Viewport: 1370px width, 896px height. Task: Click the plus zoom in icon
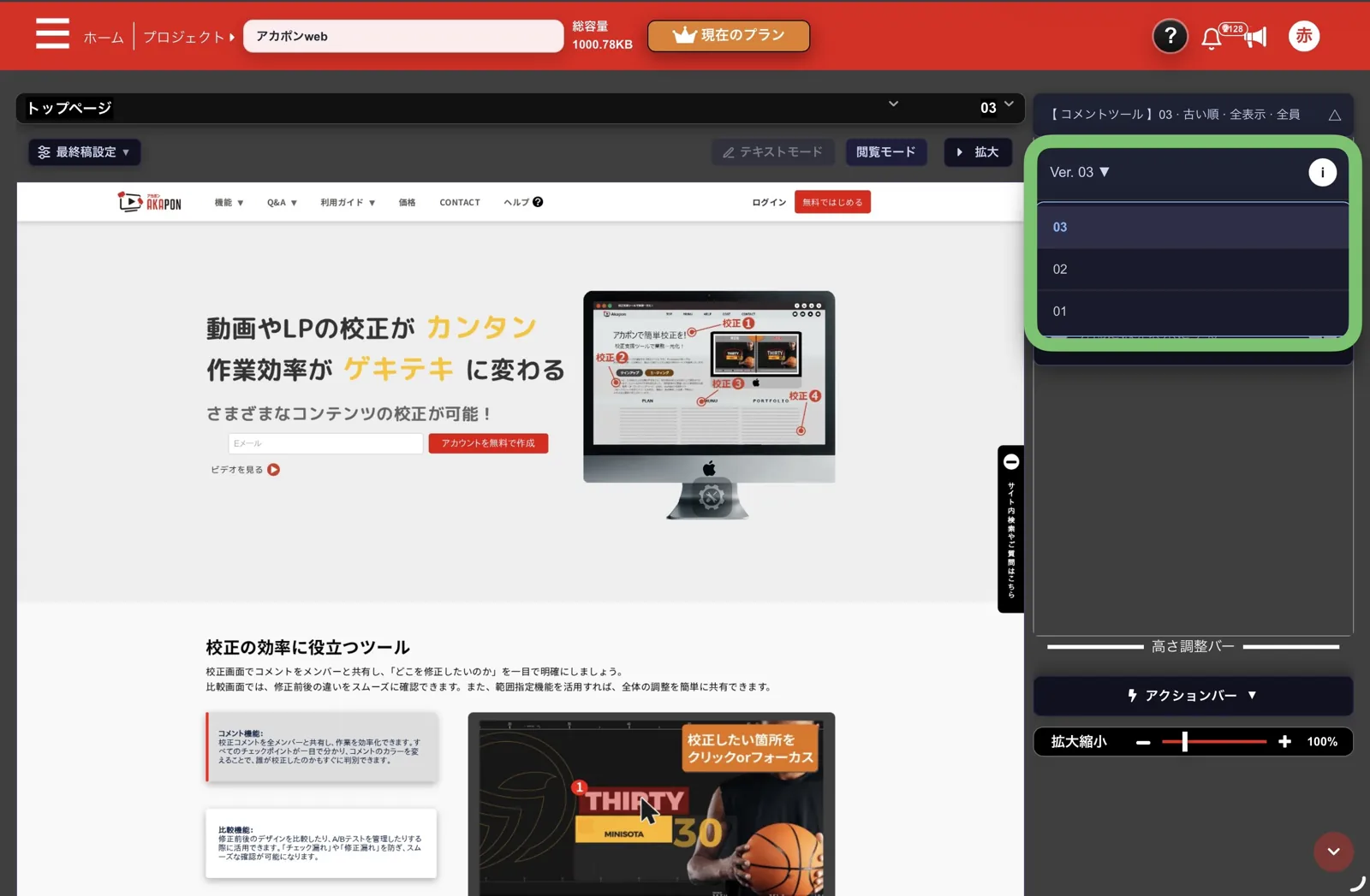point(1284,742)
